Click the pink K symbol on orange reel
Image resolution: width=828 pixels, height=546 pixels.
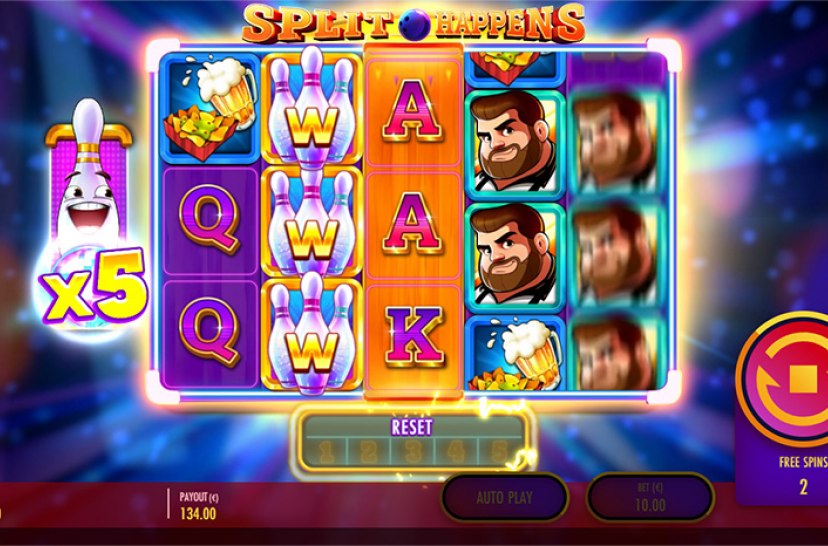(x=413, y=336)
